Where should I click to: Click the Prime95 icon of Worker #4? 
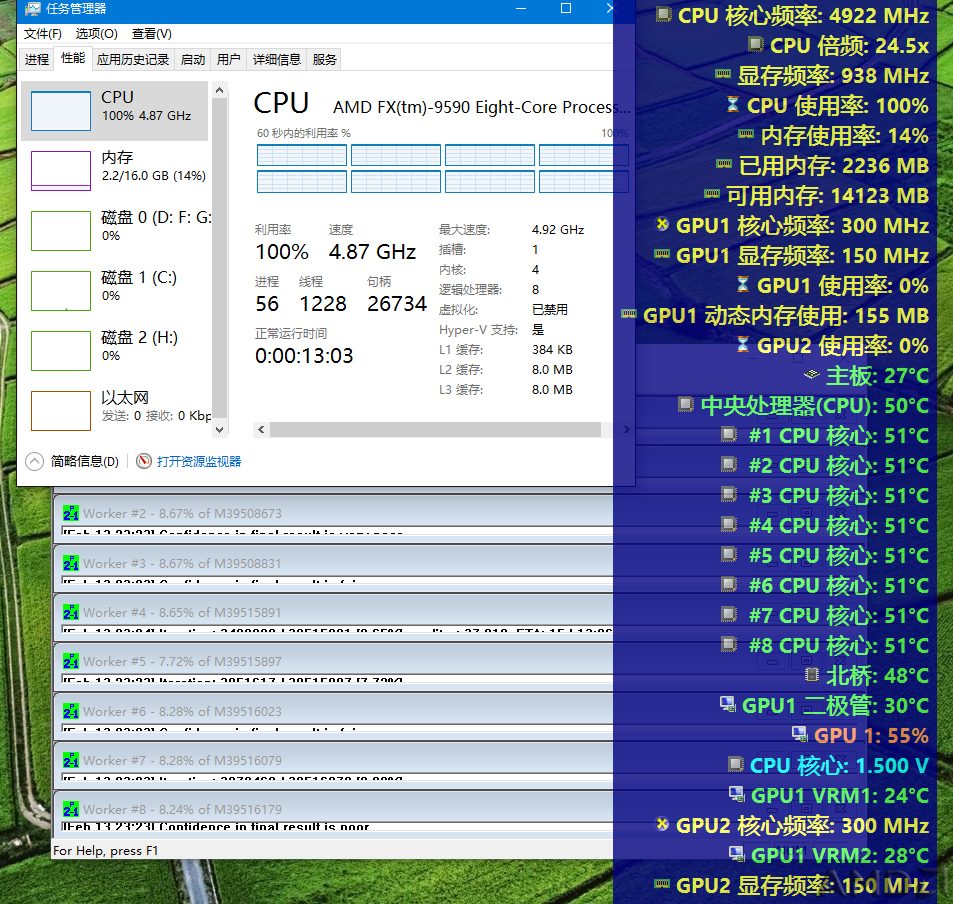click(71, 612)
